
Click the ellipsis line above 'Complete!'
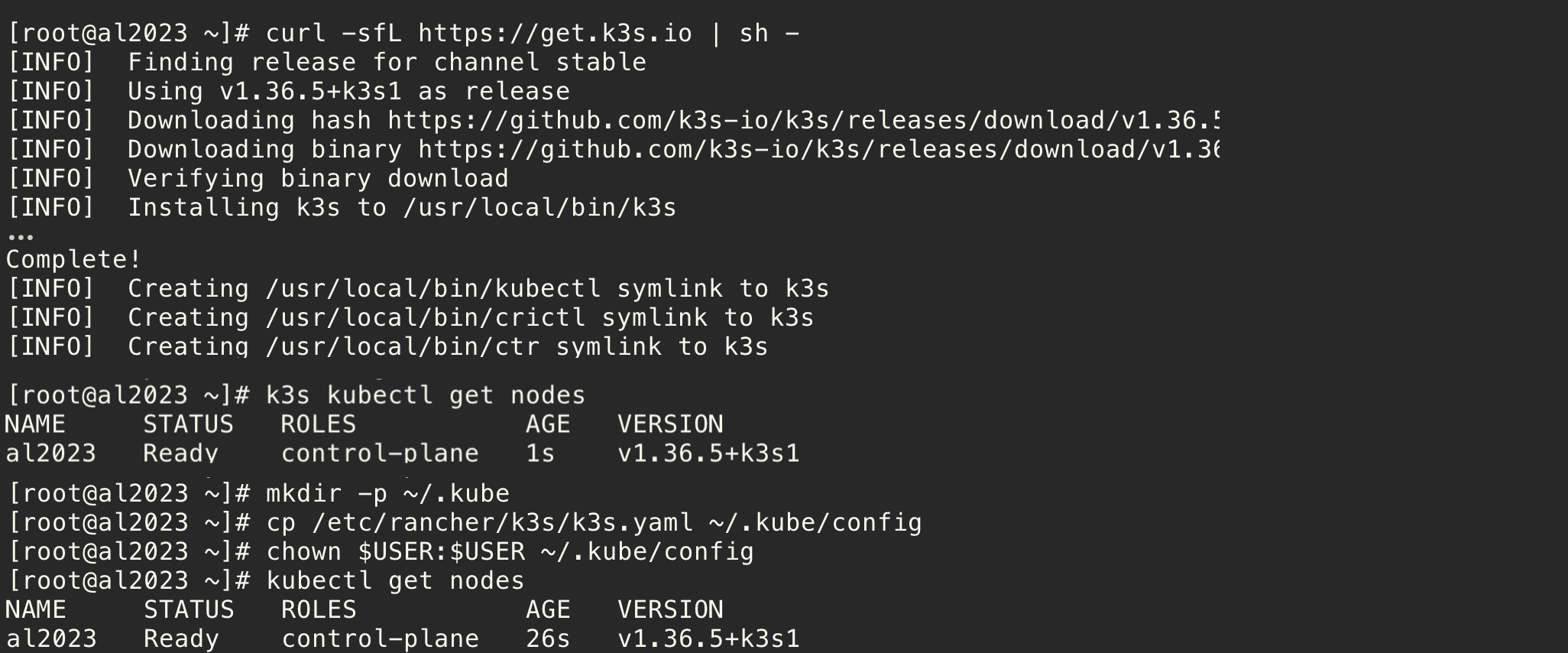[20, 237]
